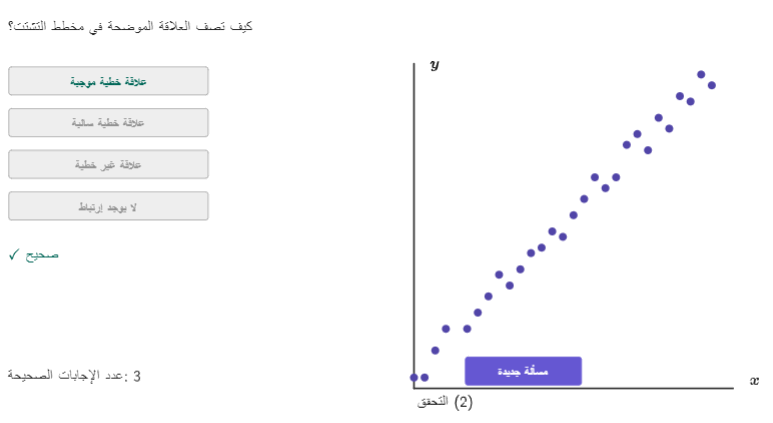Image resolution: width=773 pixels, height=423 pixels.
Task: Click the data point at the graph origin
Action: [414, 378]
